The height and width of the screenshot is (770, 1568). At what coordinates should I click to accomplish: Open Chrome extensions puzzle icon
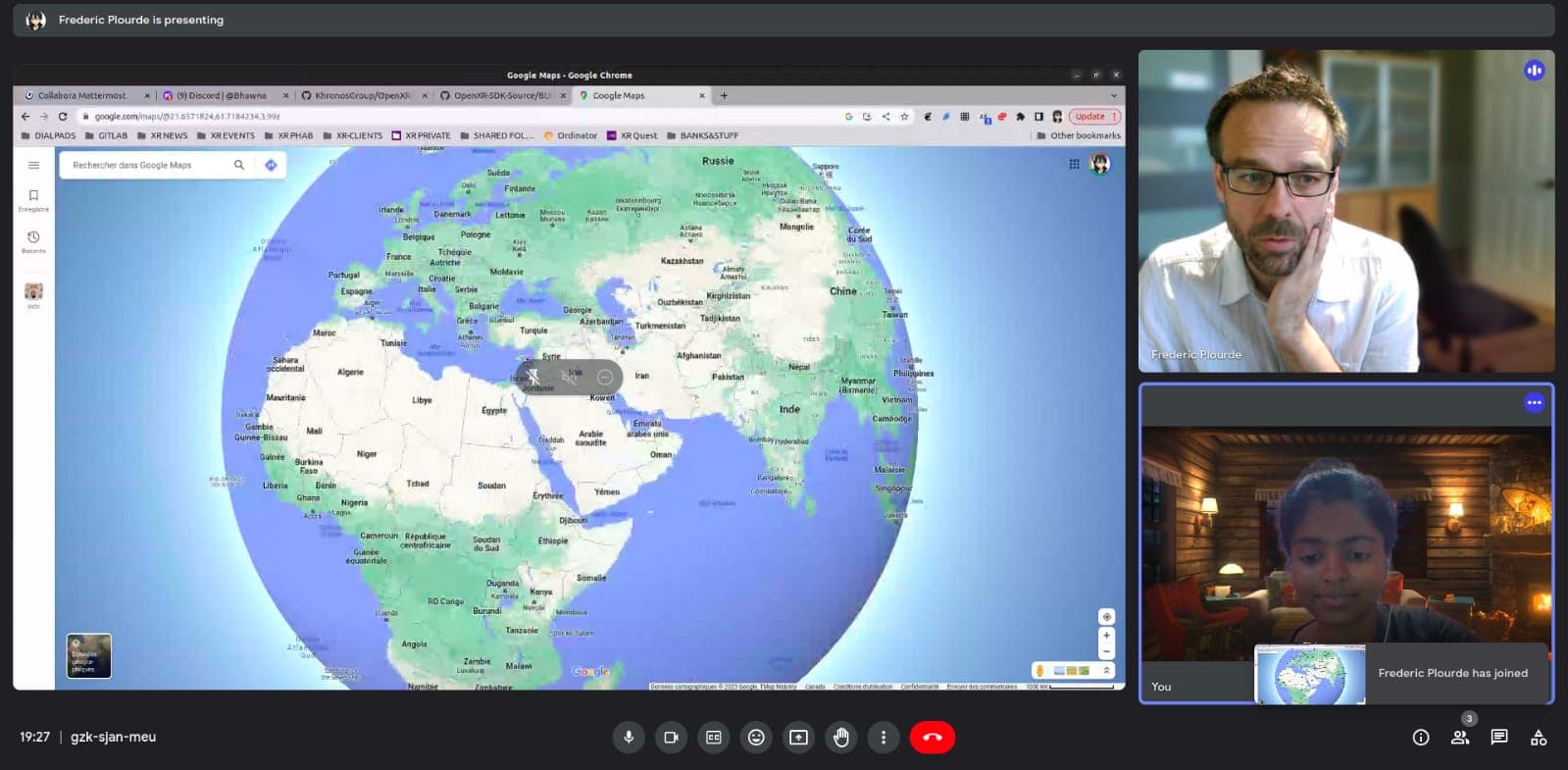pos(1020,116)
